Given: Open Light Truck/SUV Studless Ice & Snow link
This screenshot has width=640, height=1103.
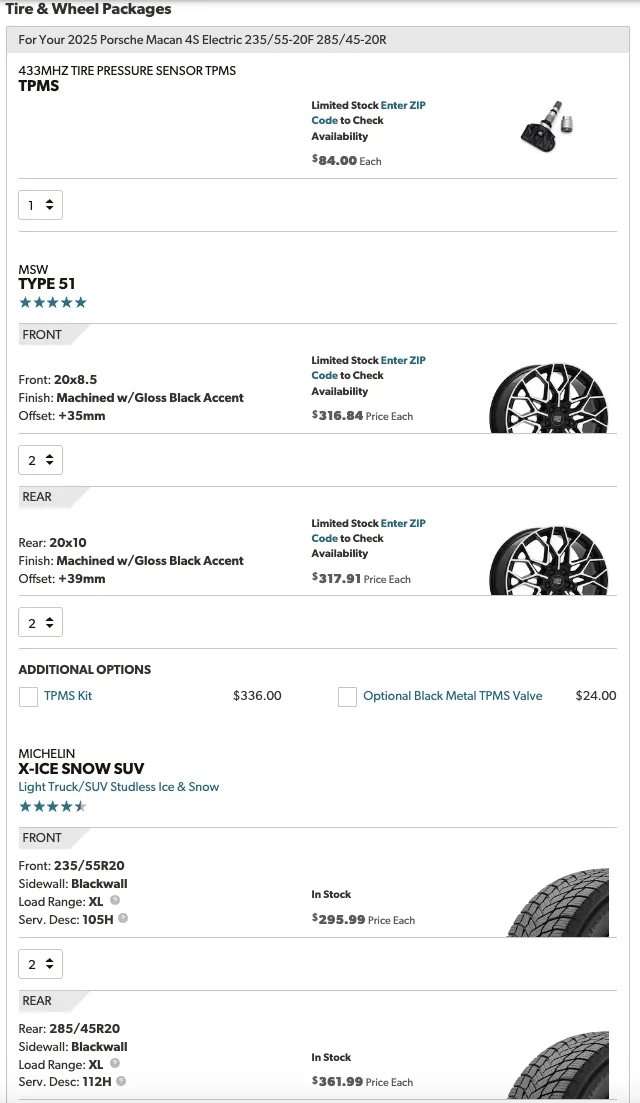Looking at the screenshot, I should [x=119, y=787].
